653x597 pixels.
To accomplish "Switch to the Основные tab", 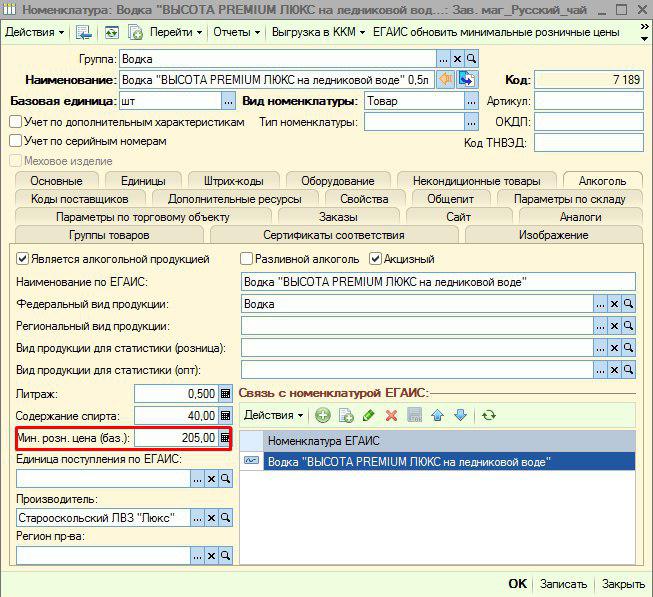I will coord(57,181).
